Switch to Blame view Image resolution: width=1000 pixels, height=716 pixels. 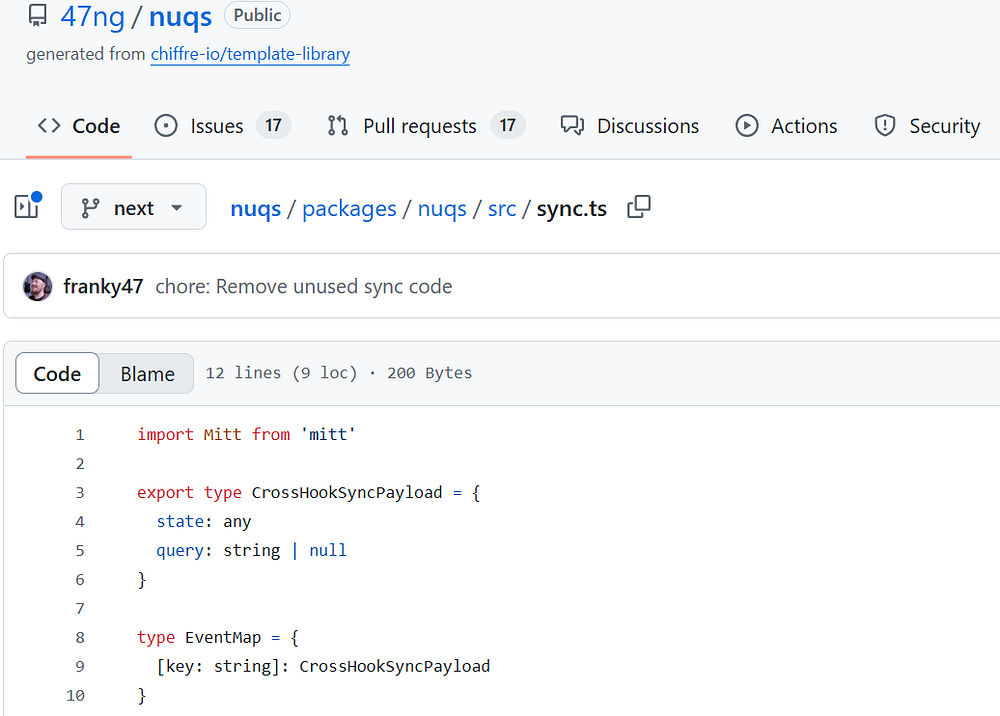click(147, 374)
